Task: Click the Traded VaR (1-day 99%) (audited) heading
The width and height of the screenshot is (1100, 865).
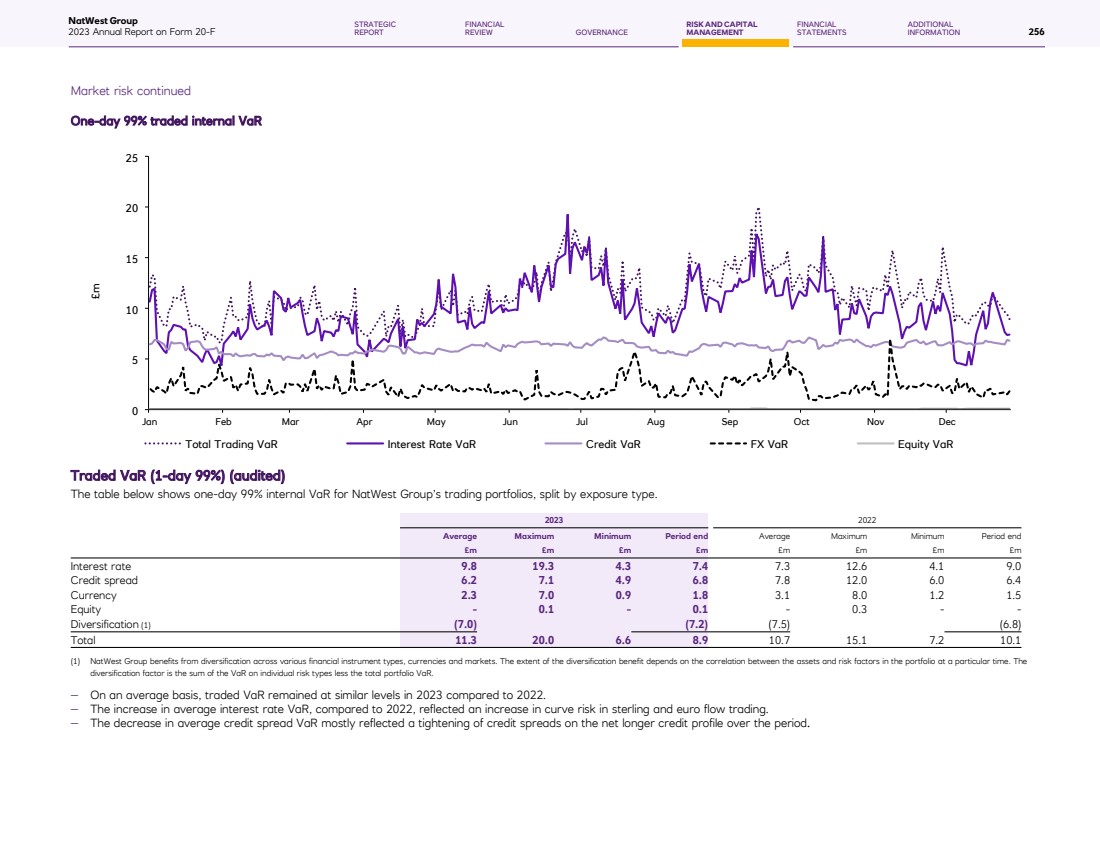Action: pos(178,476)
